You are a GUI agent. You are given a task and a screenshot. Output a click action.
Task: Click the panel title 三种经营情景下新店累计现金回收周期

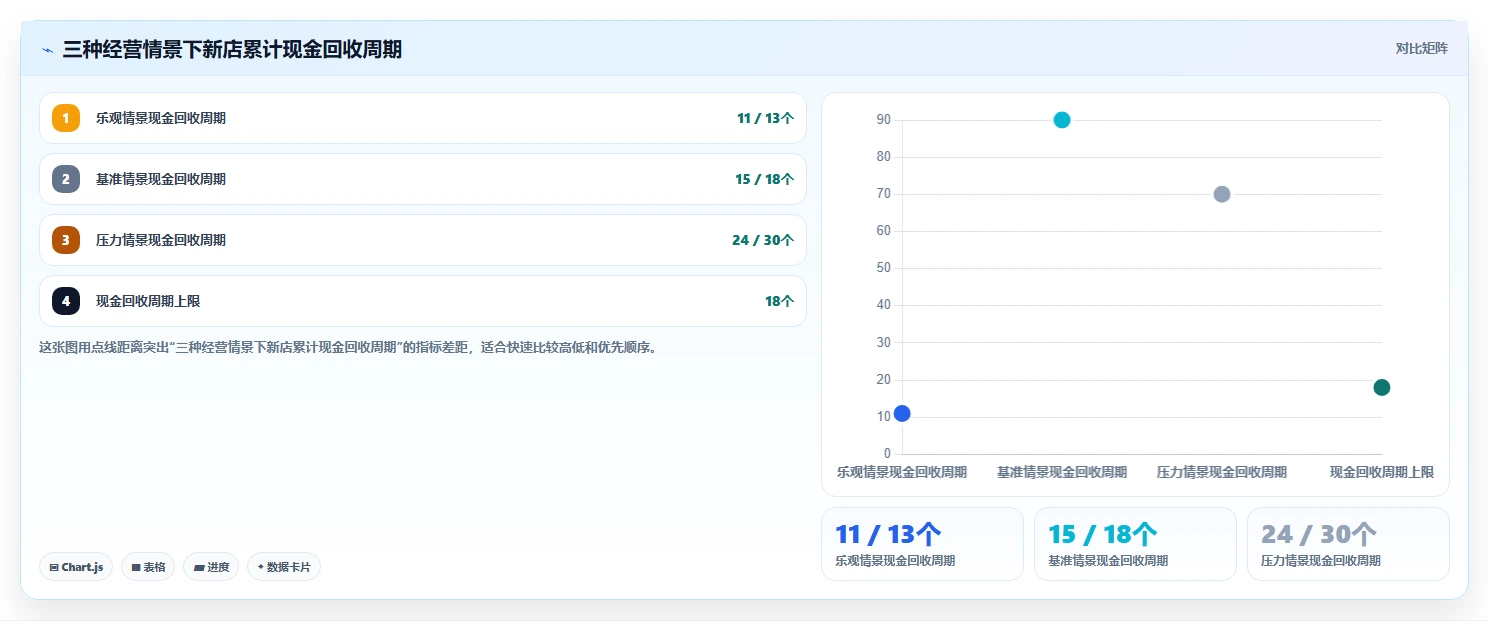tap(232, 49)
